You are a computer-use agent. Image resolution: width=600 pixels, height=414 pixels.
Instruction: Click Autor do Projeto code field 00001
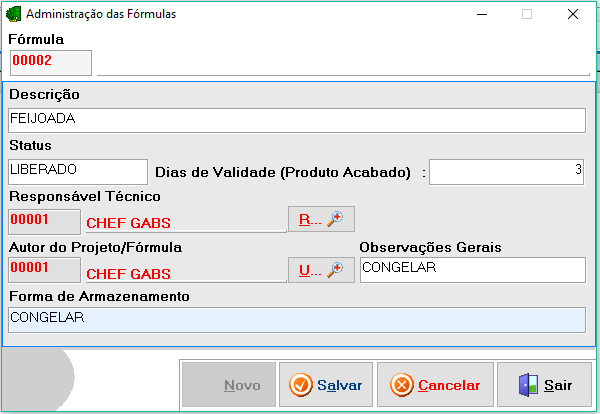(x=44, y=270)
